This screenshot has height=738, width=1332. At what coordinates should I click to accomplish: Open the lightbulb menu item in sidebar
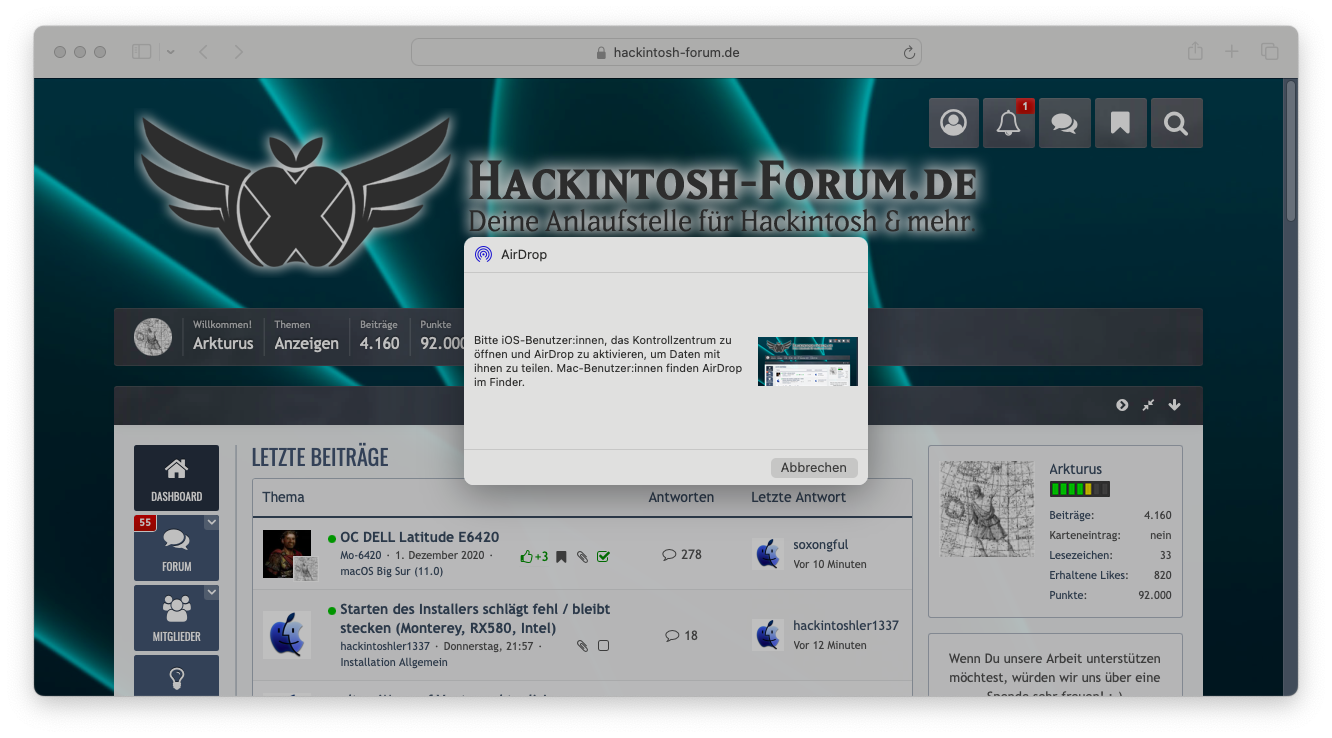[176, 676]
